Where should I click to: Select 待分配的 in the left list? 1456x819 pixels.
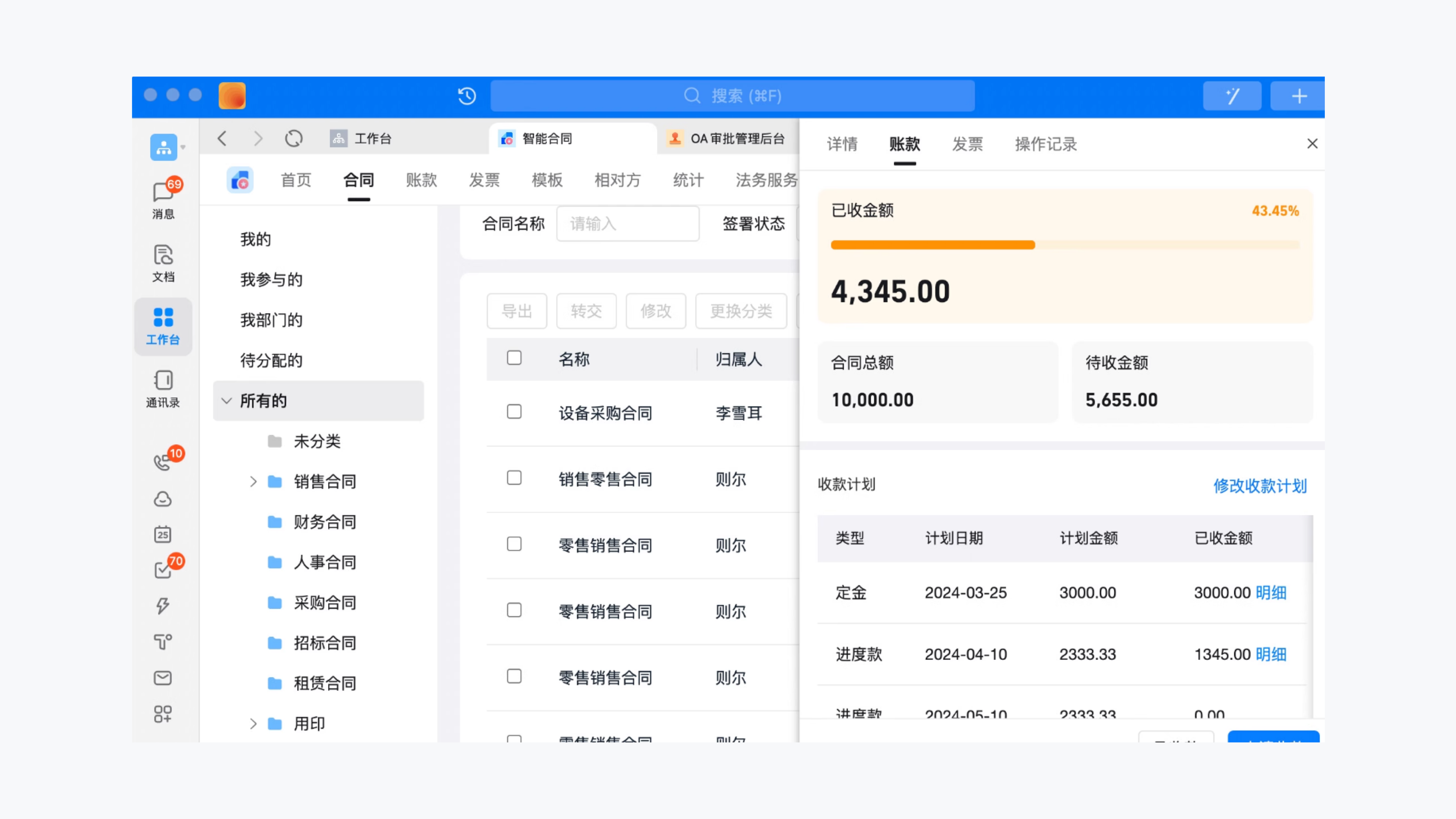point(271,361)
